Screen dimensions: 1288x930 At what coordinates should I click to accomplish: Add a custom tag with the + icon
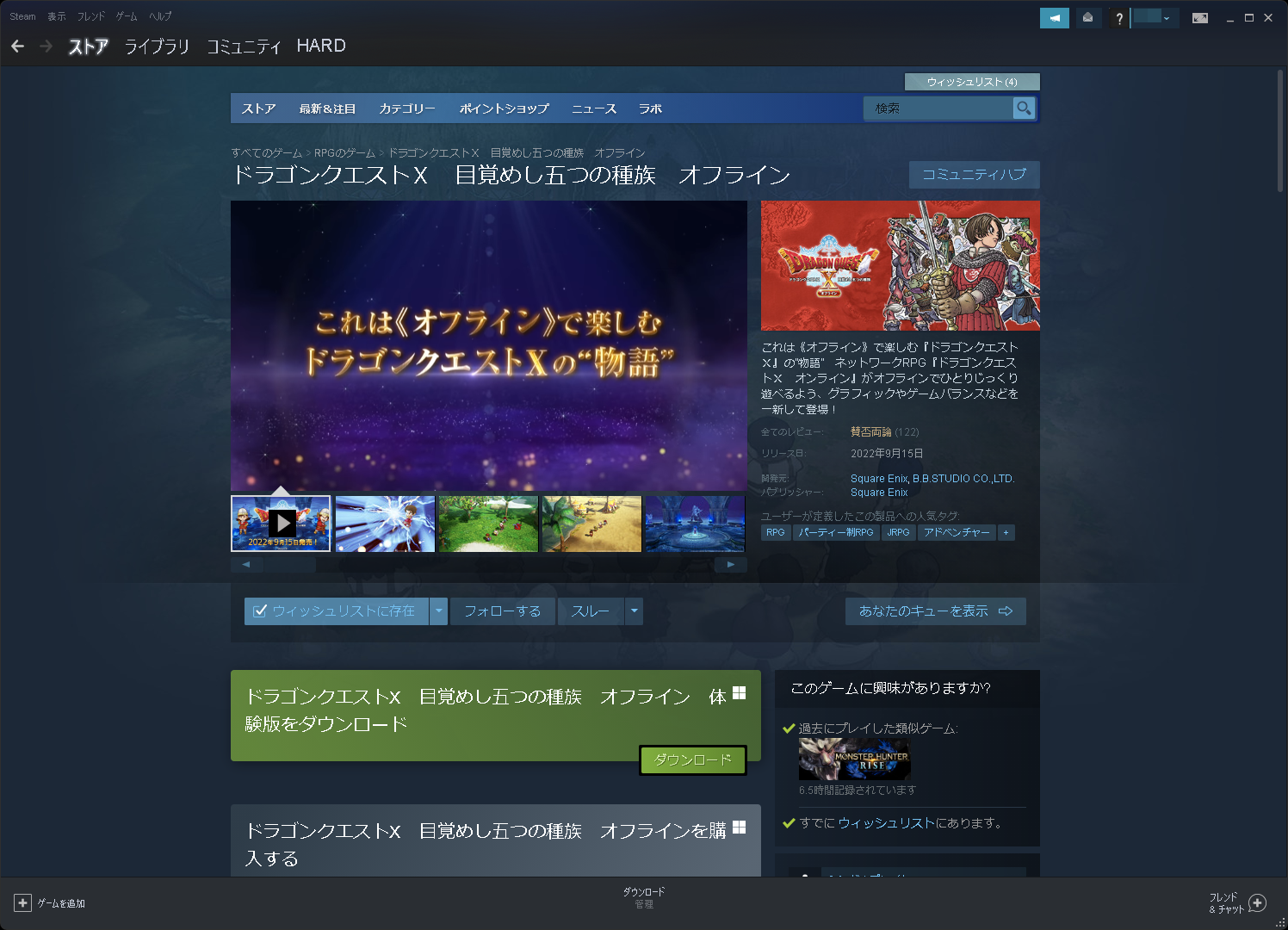[x=1006, y=532]
